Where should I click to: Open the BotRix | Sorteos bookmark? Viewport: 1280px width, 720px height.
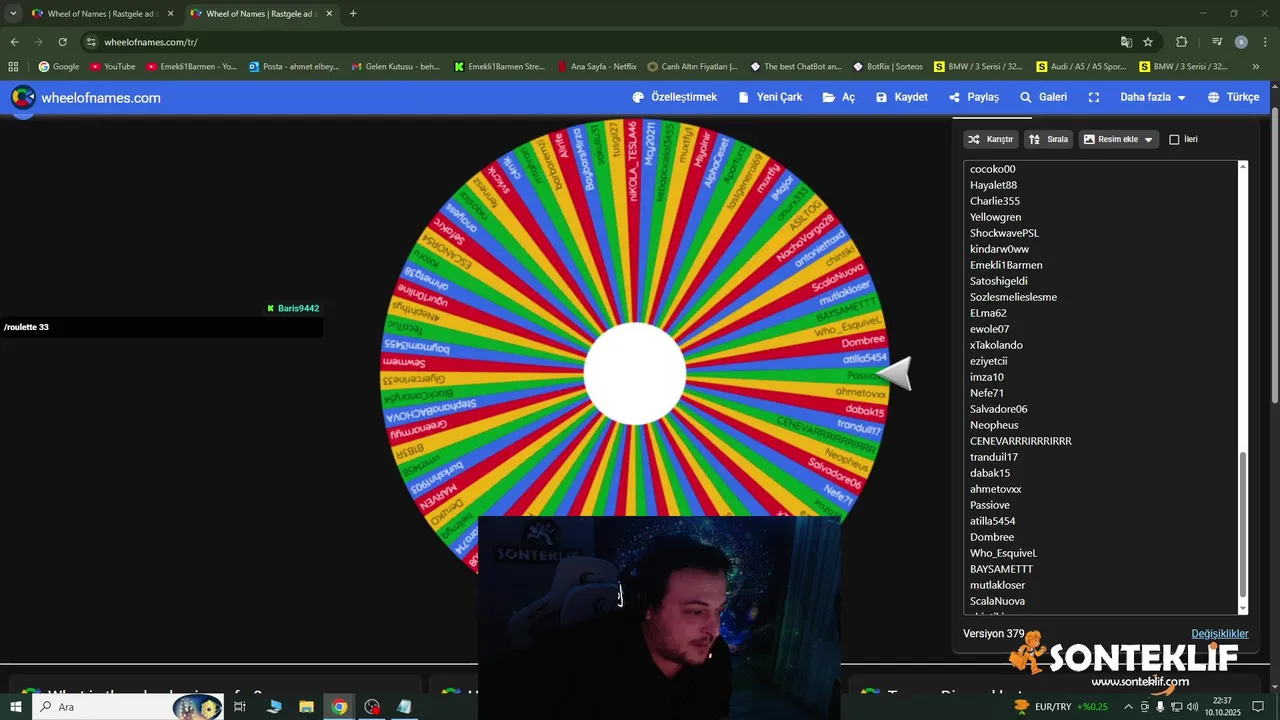tap(888, 67)
